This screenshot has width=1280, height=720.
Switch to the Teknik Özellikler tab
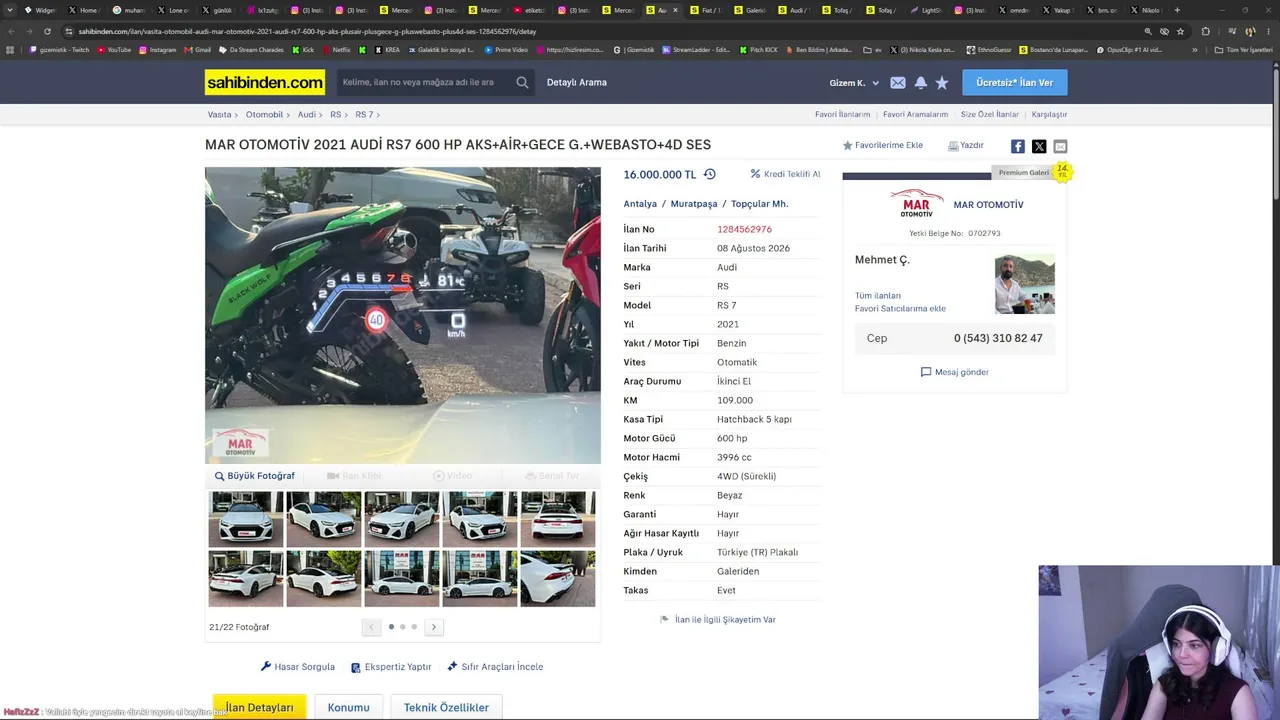tap(446, 707)
